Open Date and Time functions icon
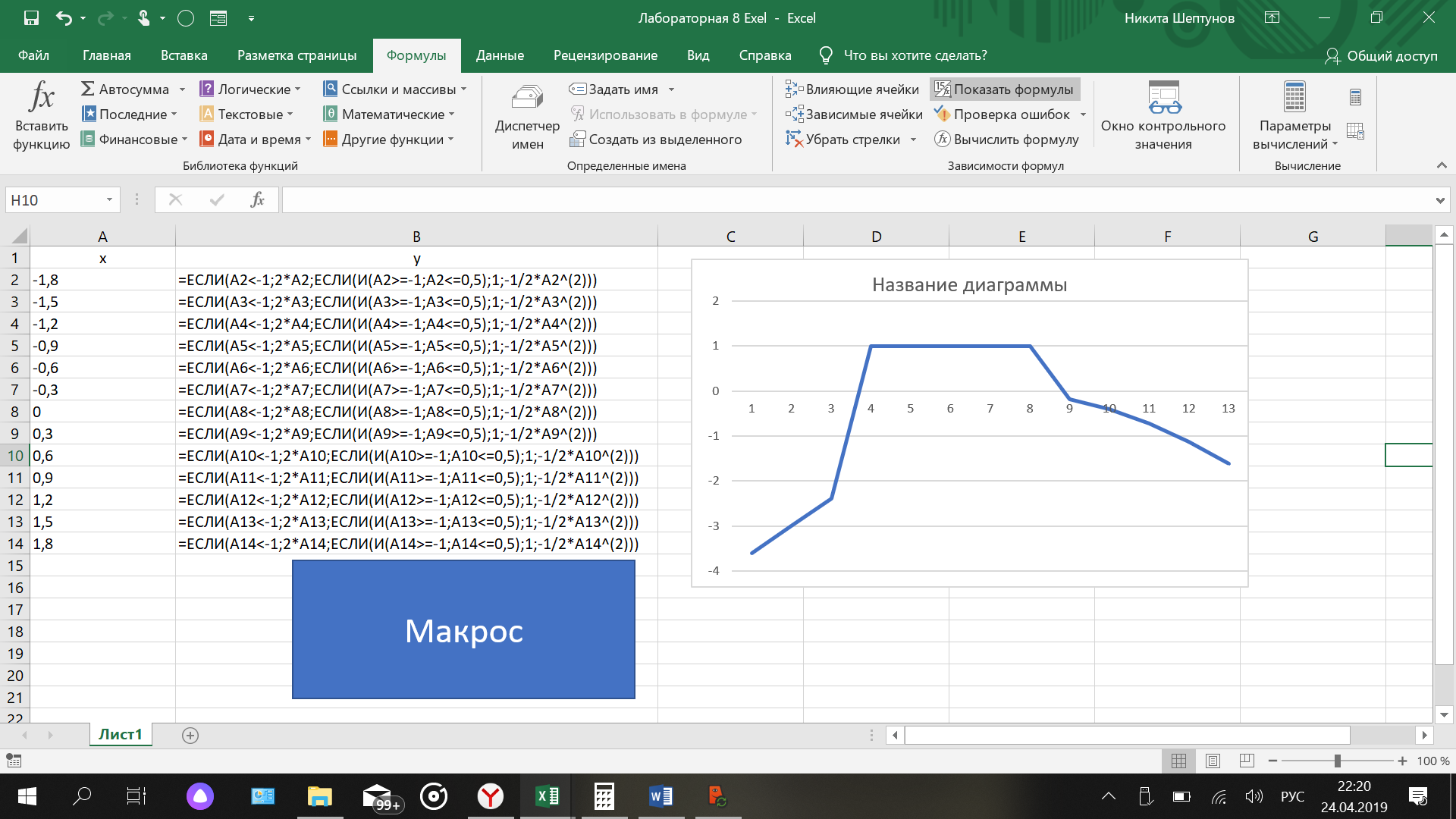The image size is (1456, 819). pyautogui.click(x=206, y=139)
